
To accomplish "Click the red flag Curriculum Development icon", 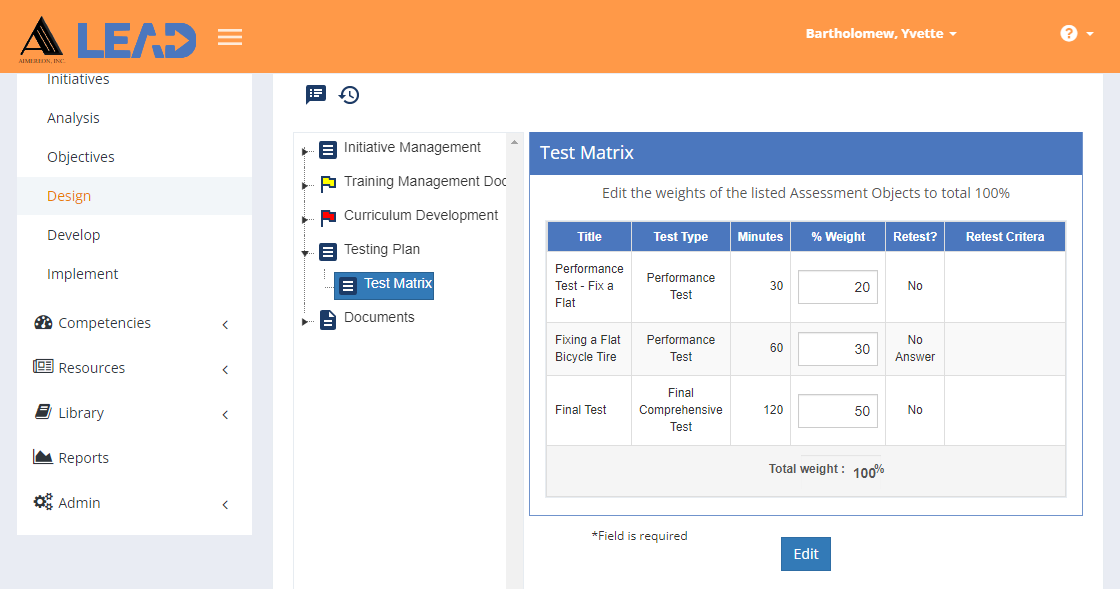I will [x=328, y=217].
